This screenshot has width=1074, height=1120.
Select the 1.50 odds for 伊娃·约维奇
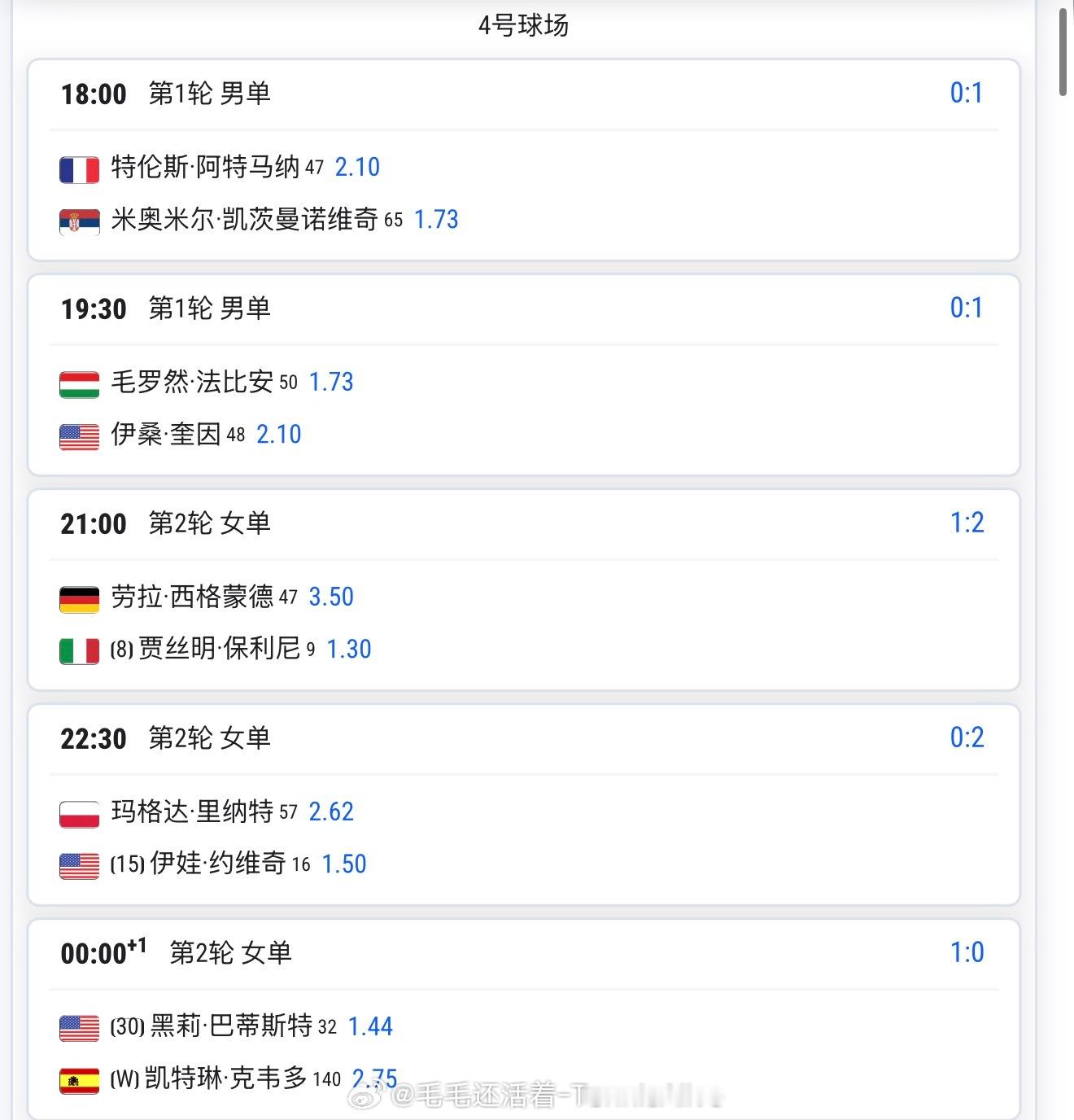[343, 864]
